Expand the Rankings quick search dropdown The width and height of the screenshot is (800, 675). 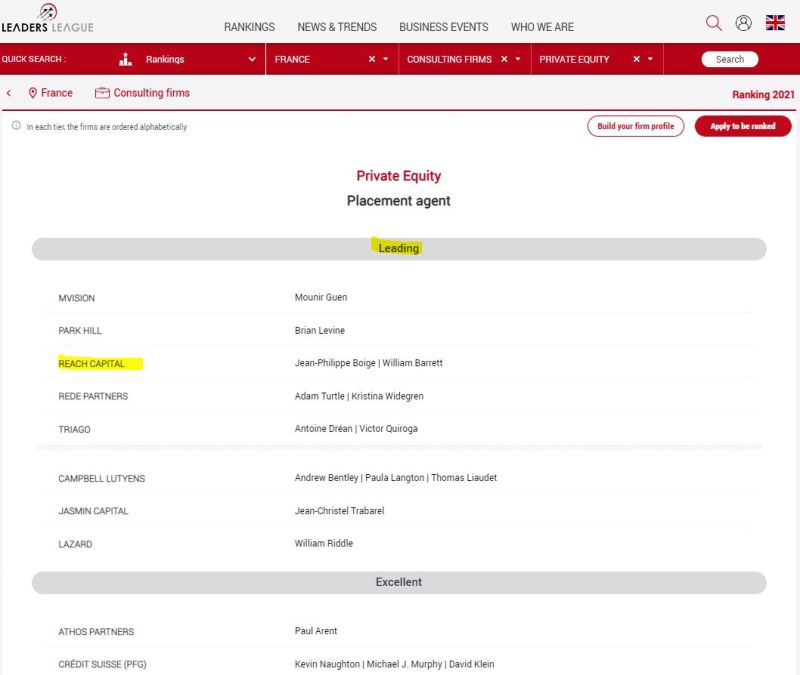[252, 60]
